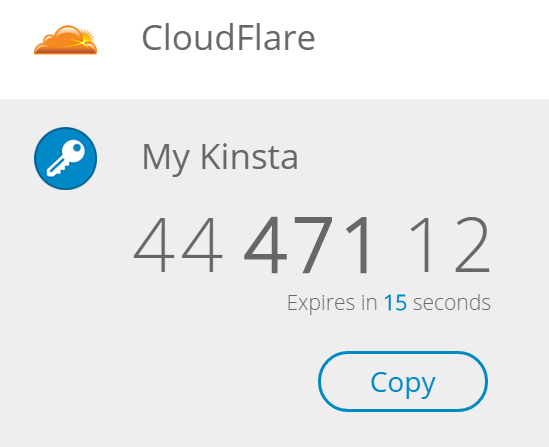Click the bold 471 digits of the code
This screenshot has height=447, width=549.
[306, 245]
